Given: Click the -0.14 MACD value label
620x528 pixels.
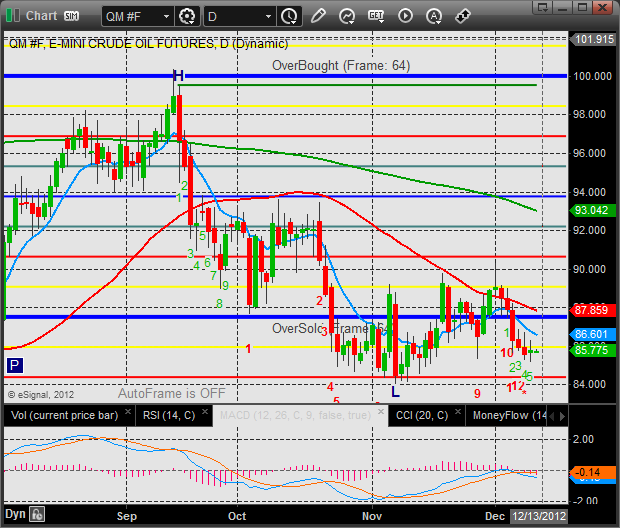Looking at the screenshot, I should pyautogui.click(x=592, y=472).
